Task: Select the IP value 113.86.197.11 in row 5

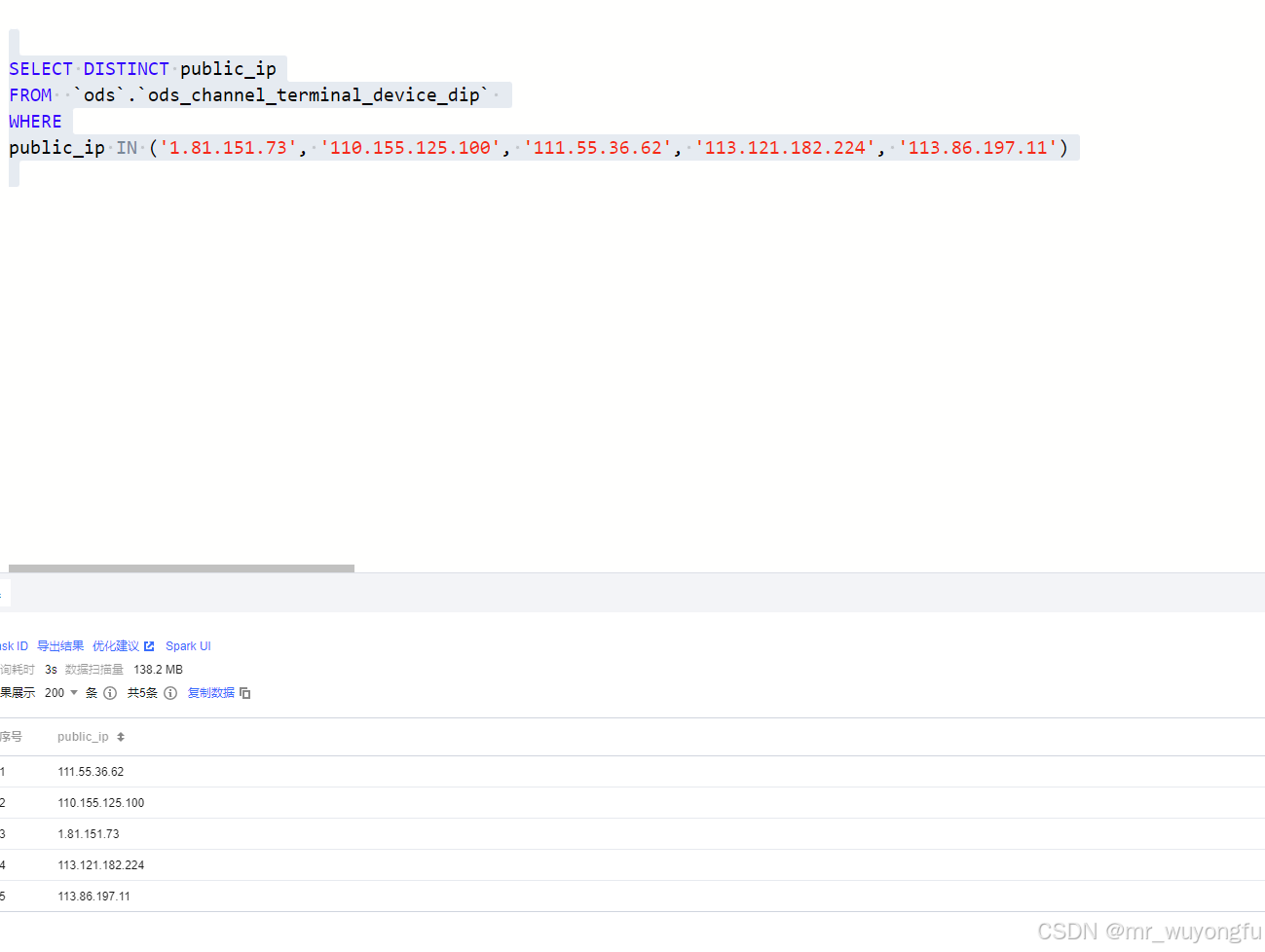Action: point(93,896)
